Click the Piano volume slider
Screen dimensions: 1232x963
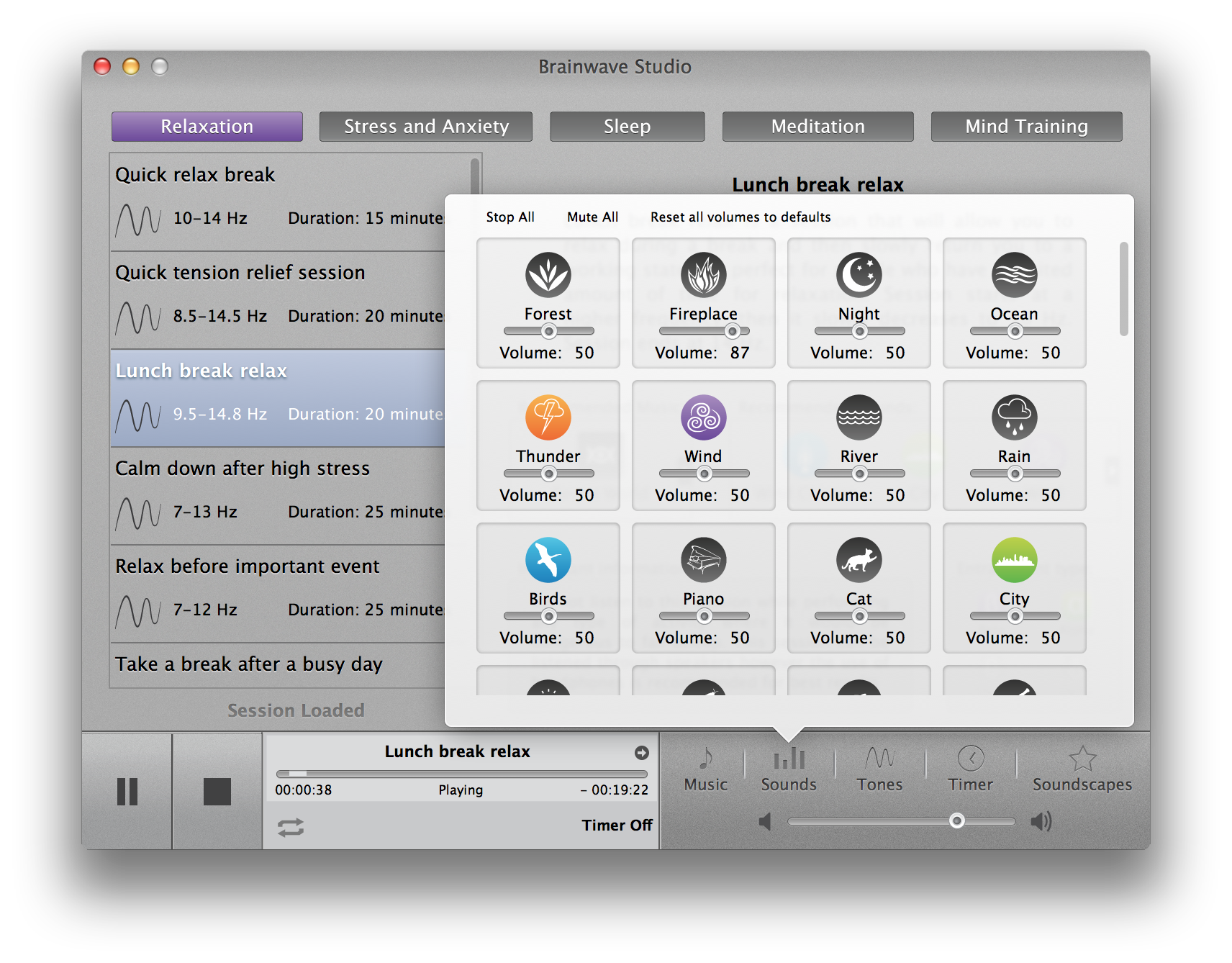704,616
